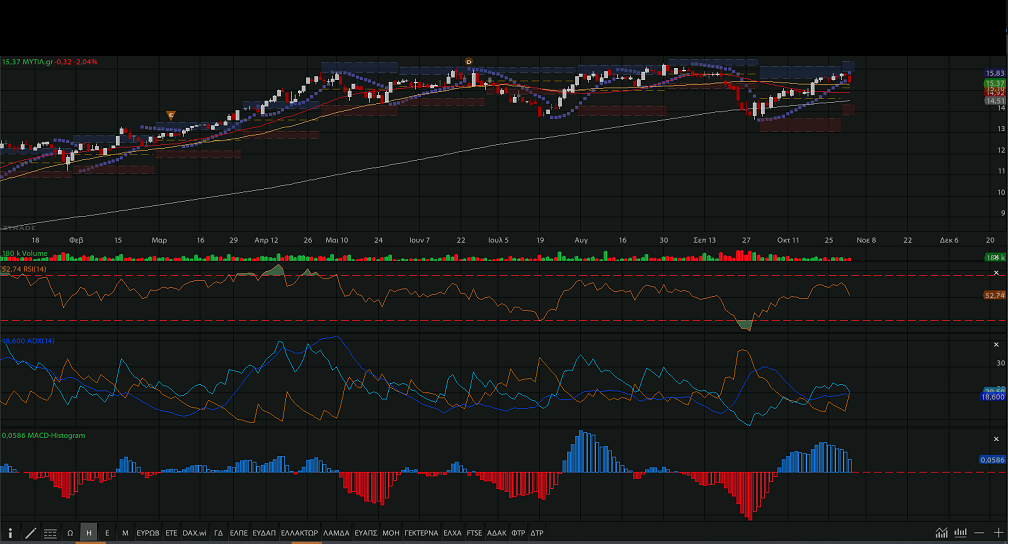Click the orange triangle event marker near Μαρ
The width and height of the screenshot is (1010, 544).
171,116
